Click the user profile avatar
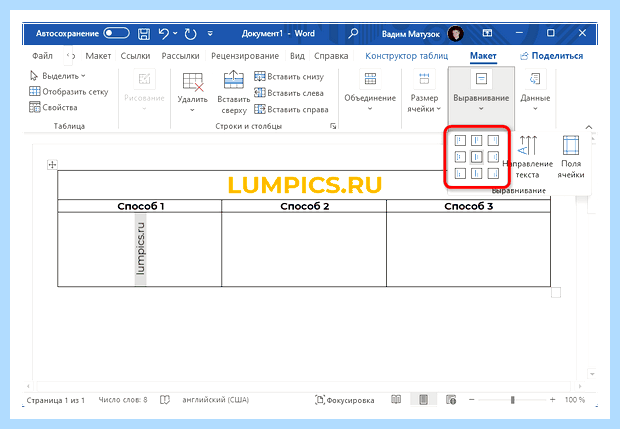620x429 pixels. [456, 34]
